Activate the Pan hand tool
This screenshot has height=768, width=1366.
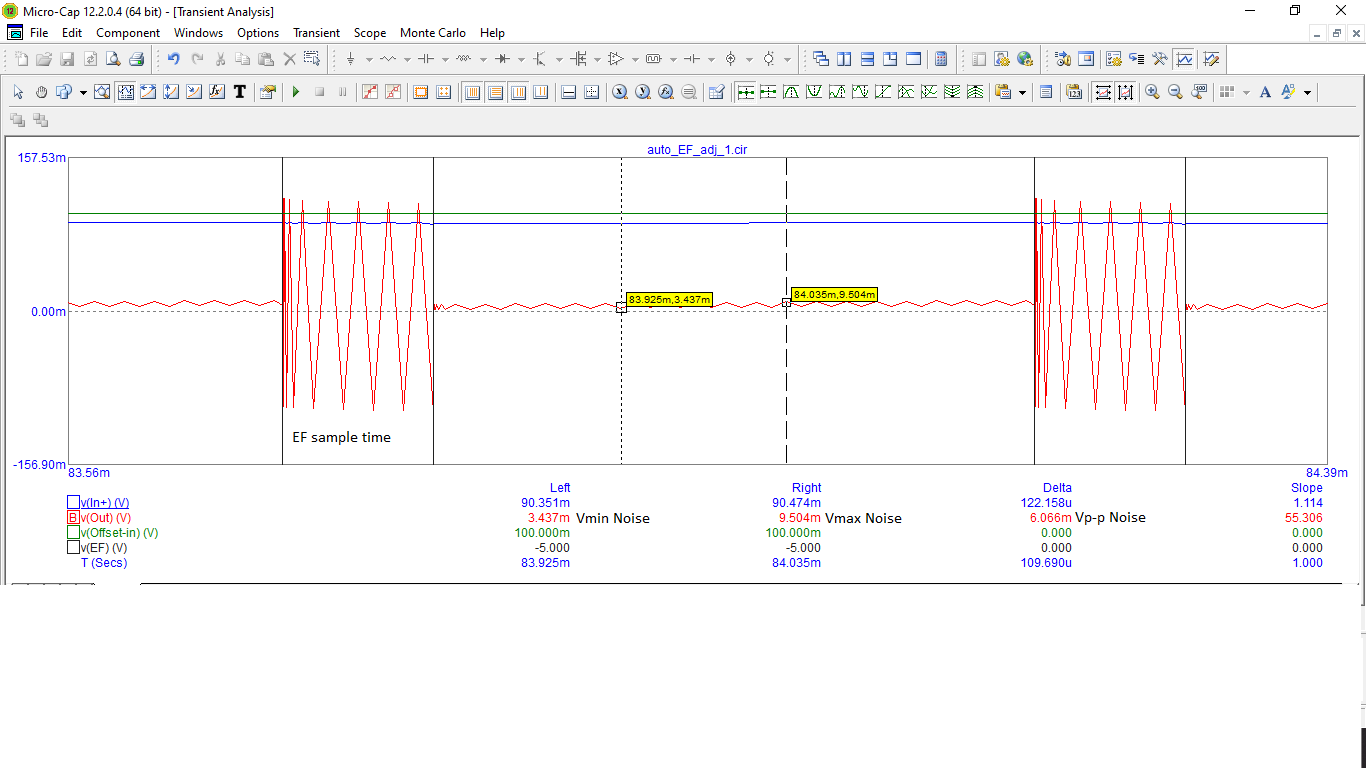click(41, 92)
